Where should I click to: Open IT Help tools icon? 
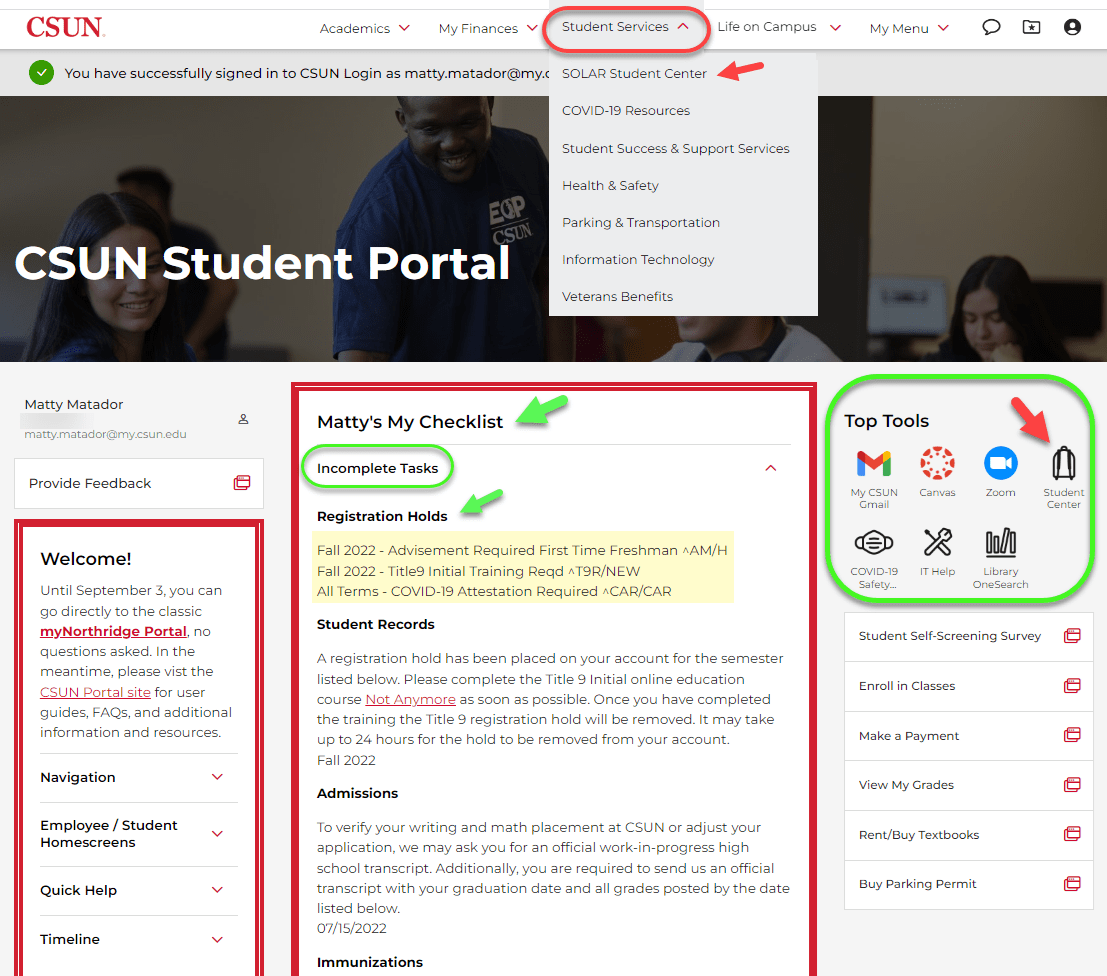(x=937, y=542)
